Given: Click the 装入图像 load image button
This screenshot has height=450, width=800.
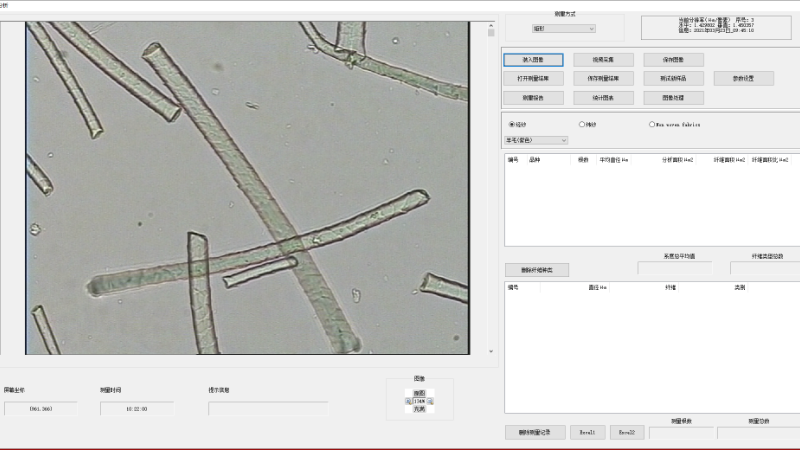Looking at the screenshot, I should click(533, 60).
